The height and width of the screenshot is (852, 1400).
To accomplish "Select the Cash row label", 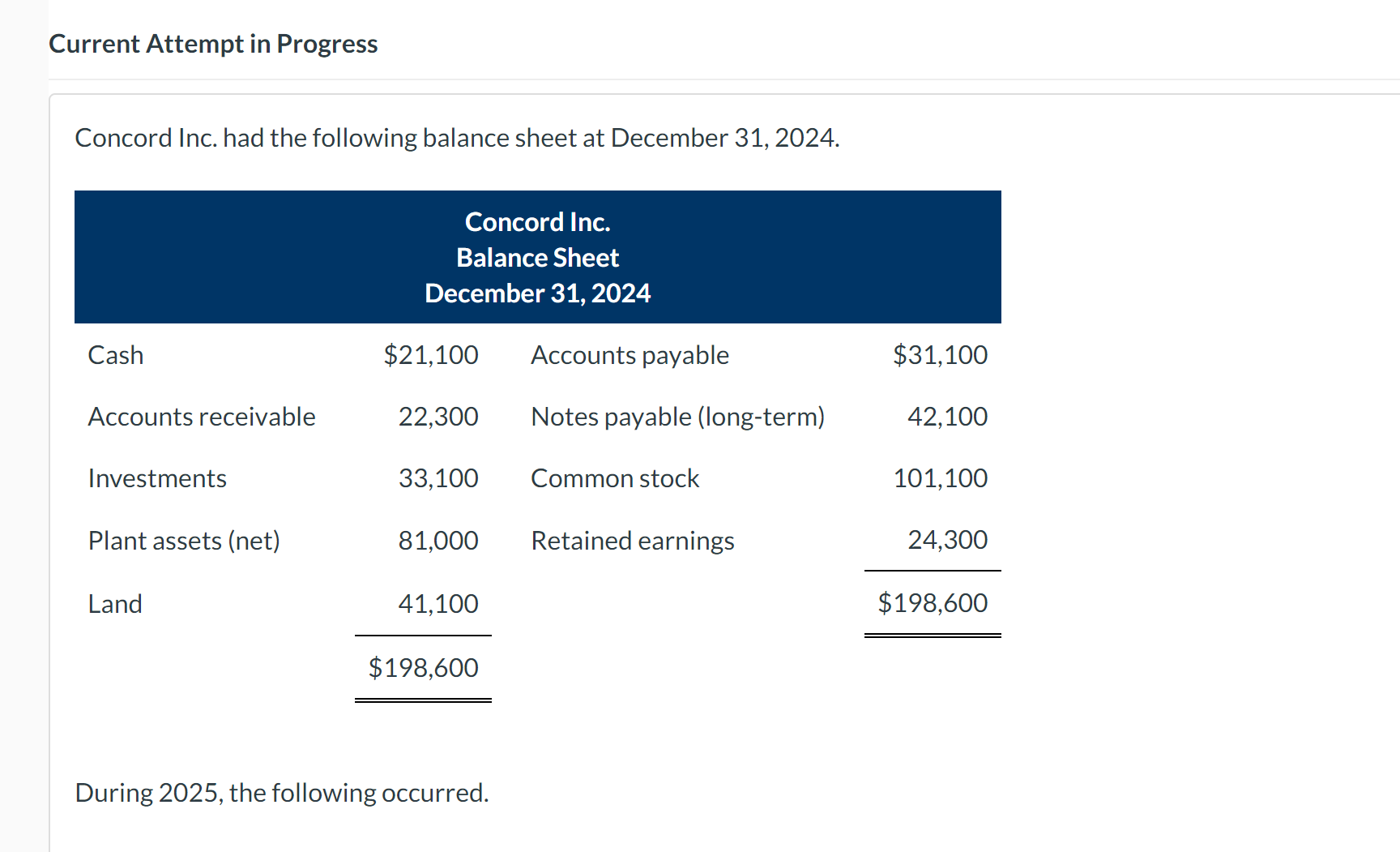I will [116, 355].
